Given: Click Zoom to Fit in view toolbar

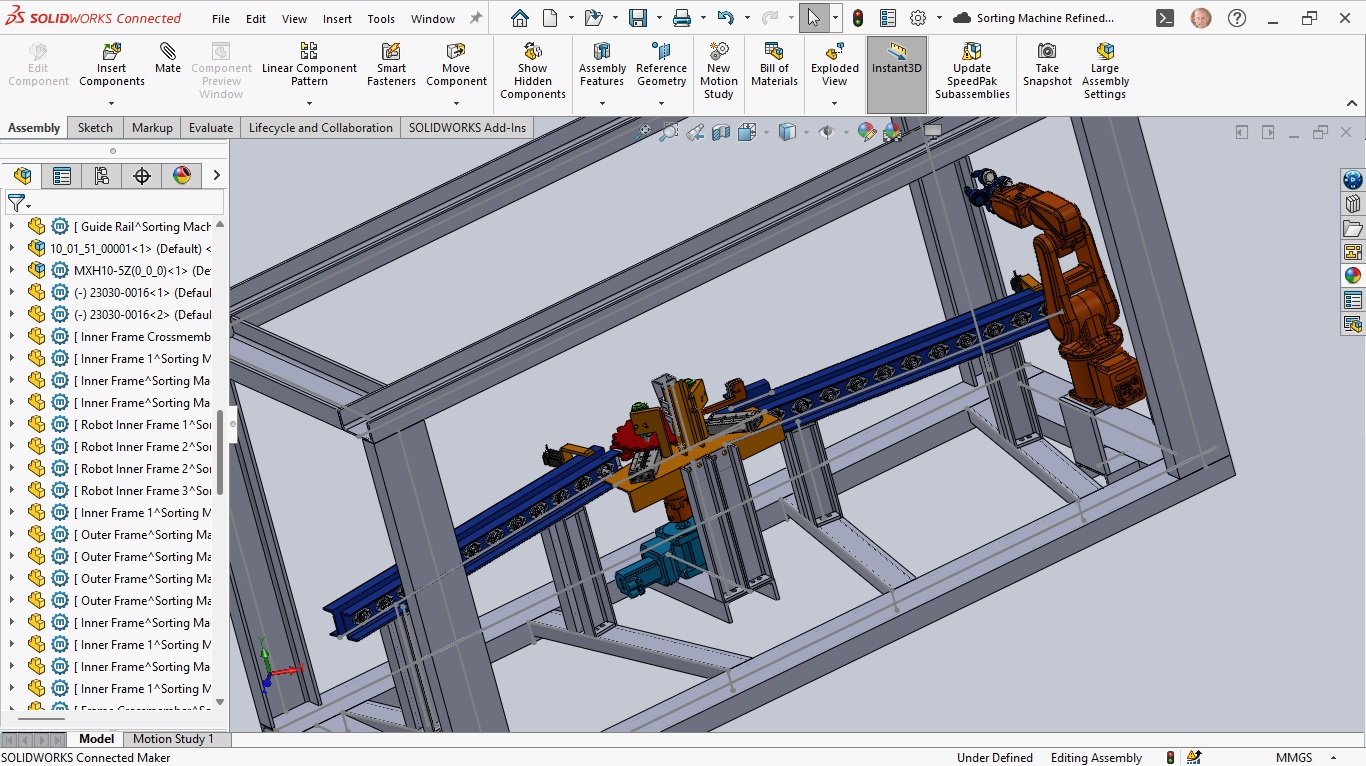Looking at the screenshot, I should click(x=645, y=132).
